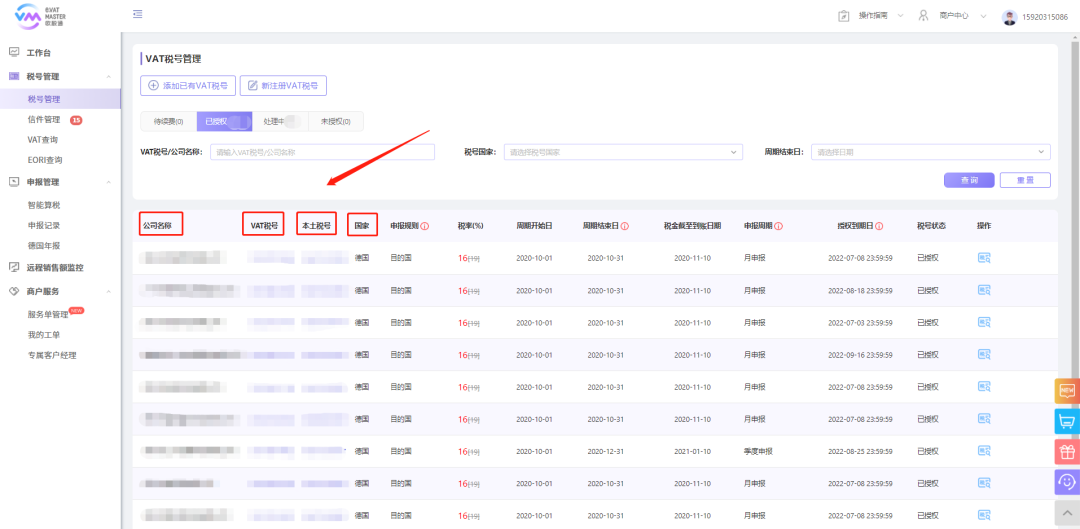This screenshot has height=529, width=1080.
Task: Open details icon for row expiring 2022-09-16
Action: coord(984,354)
